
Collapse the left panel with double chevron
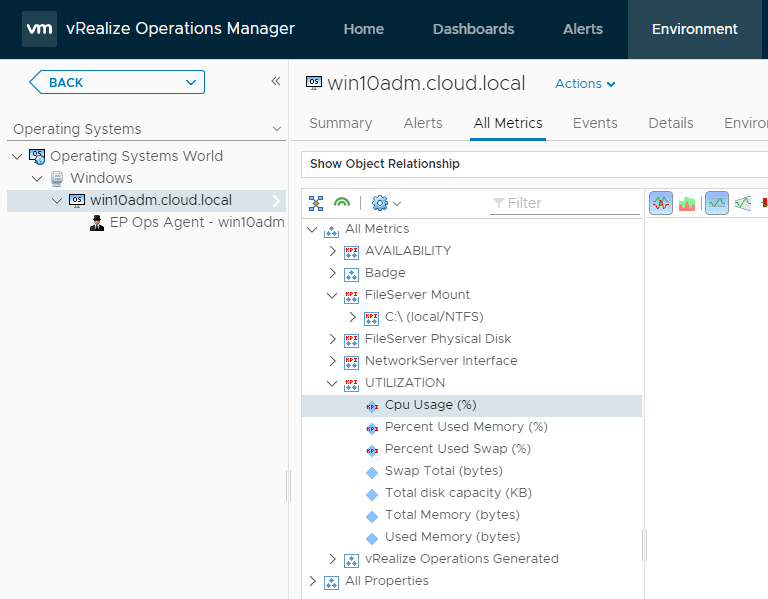coord(275,82)
